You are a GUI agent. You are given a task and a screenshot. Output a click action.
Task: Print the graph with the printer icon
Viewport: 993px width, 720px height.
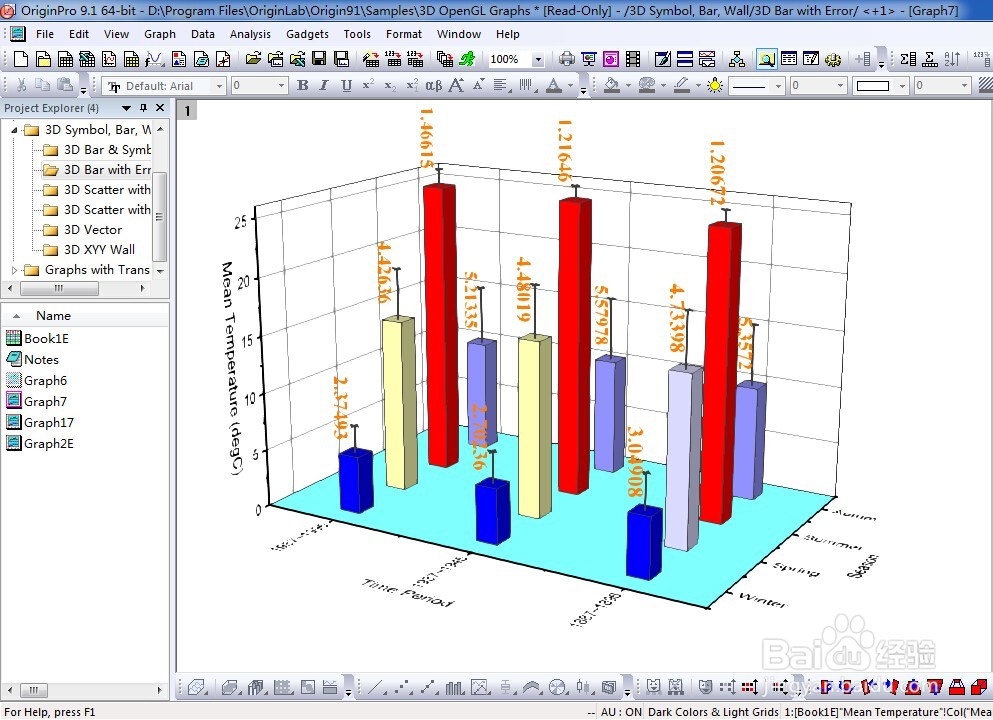tap(567, 59)
